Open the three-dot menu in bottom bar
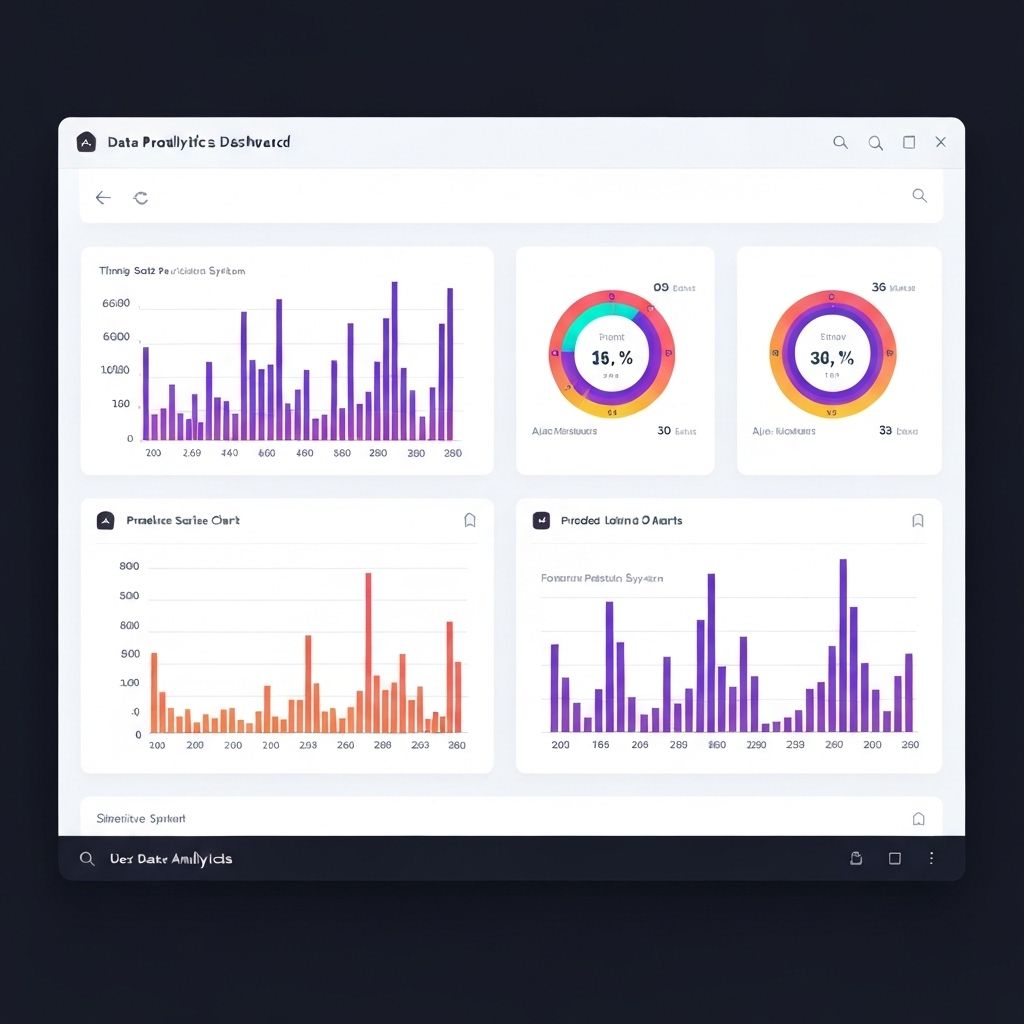 click(931, 858)
